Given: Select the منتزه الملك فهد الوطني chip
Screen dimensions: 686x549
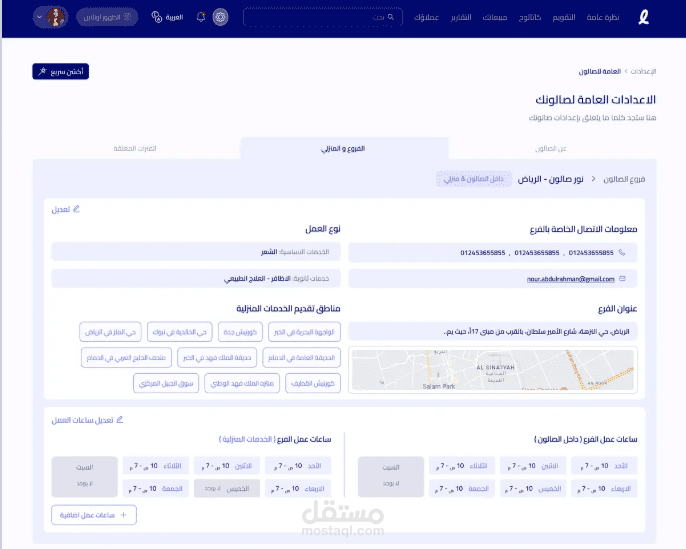Looking at the screenshot, I should coord(242,383).
